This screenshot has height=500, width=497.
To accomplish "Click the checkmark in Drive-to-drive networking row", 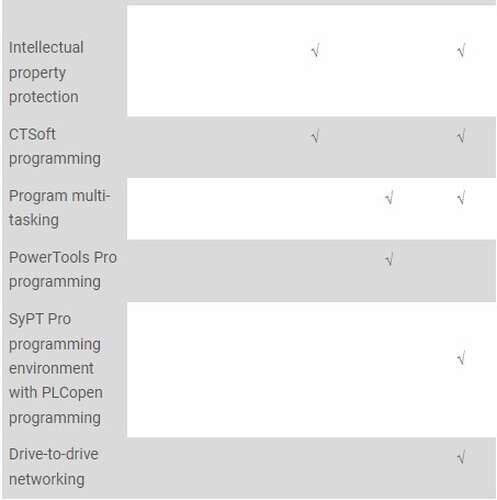I will [461, 457].
